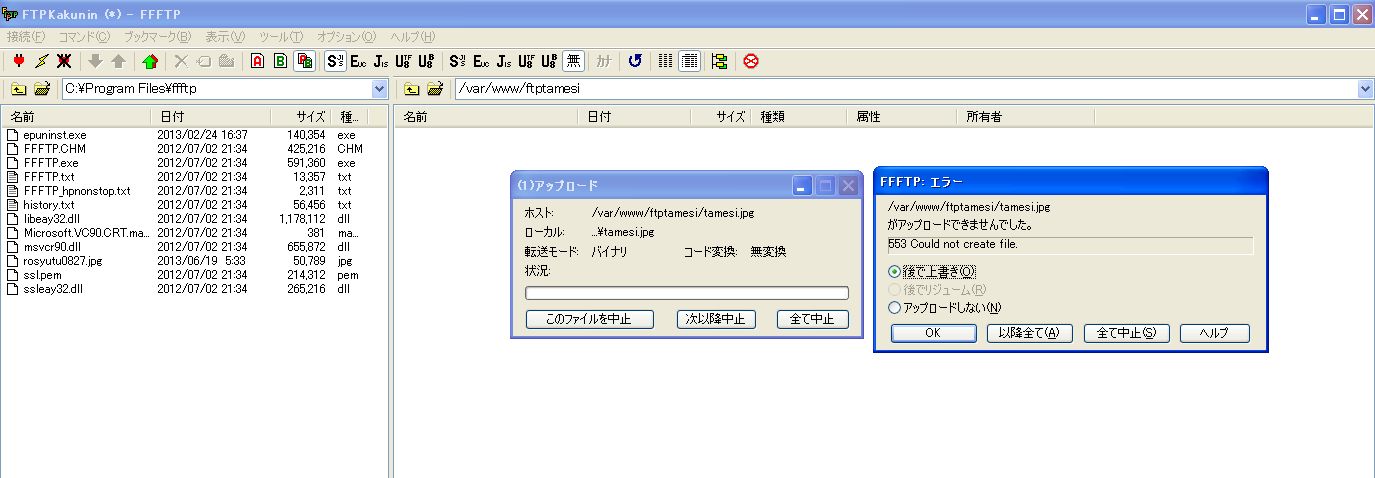Image resolution: width=1375 pixels, height=478 pixels.
Task: Switch to Binary transfer mode (B icon)
Action: pyautogui.click(x=281, y=61)
